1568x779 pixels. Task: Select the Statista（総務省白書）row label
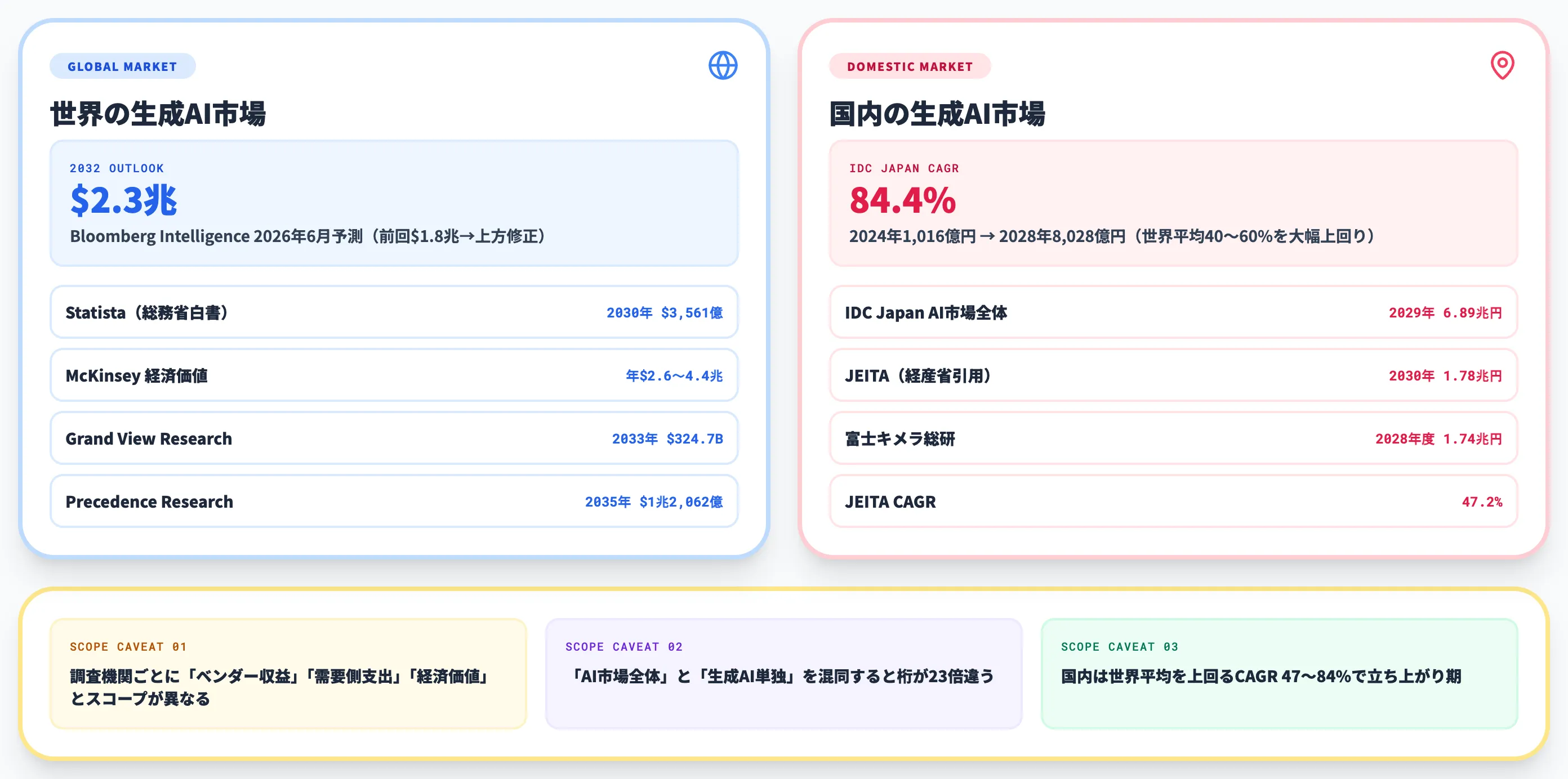(146, 312)
